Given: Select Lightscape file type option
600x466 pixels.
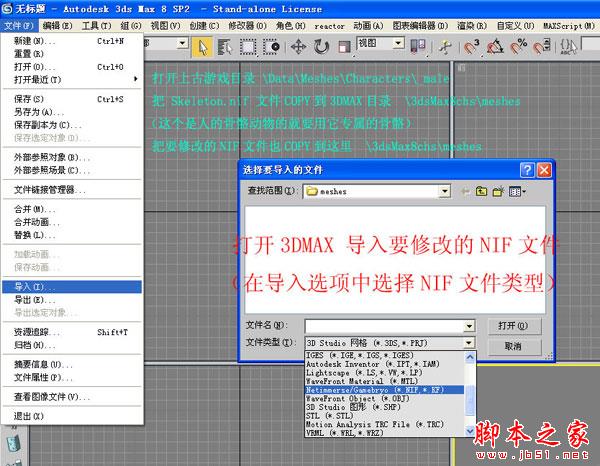Looking at the screenshot, I should coord(385,373).
